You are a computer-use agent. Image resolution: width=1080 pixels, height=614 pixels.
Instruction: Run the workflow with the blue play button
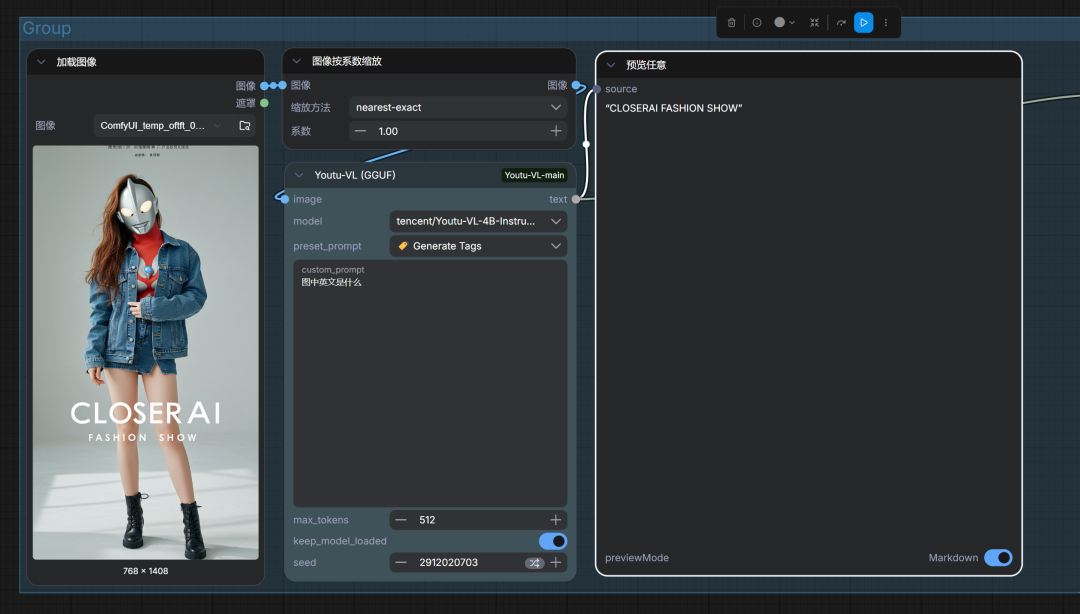[864, 23]
